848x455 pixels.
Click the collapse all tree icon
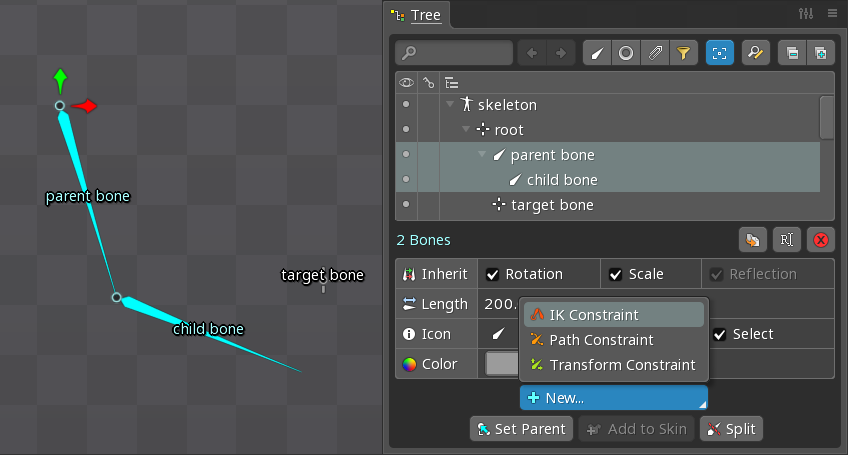[x=791, y=53]
